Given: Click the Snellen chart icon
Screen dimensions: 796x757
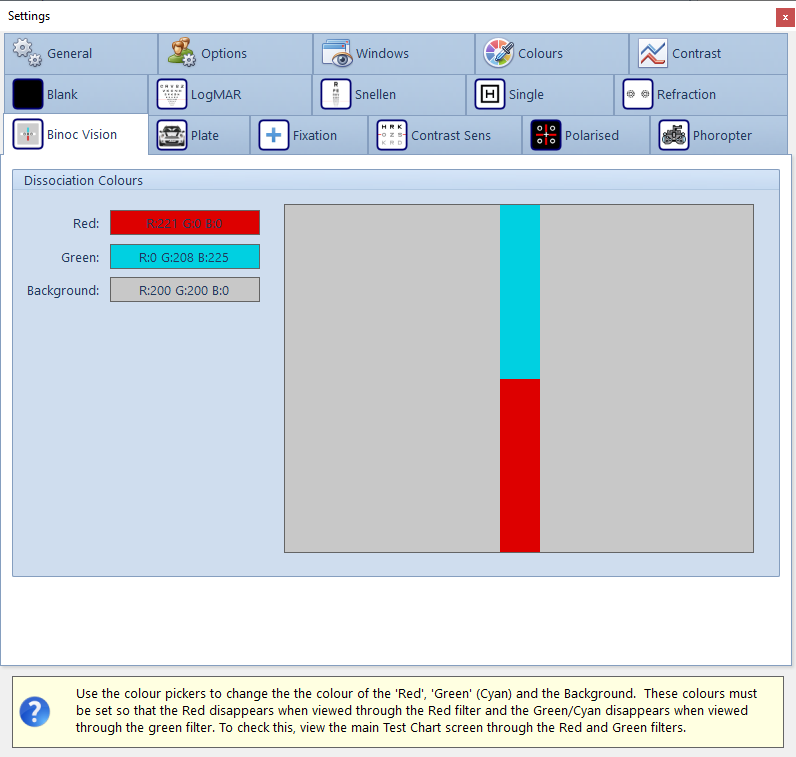Looking at the screenshot, I should click(336, 94).
